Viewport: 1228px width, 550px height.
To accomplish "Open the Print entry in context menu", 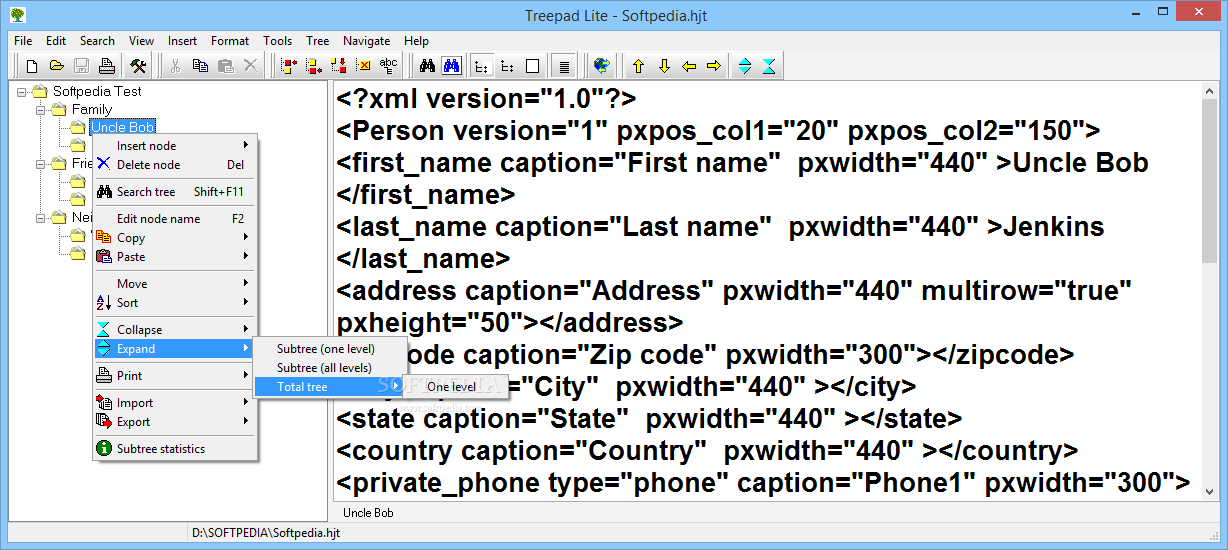I will [x=174, y=376].
